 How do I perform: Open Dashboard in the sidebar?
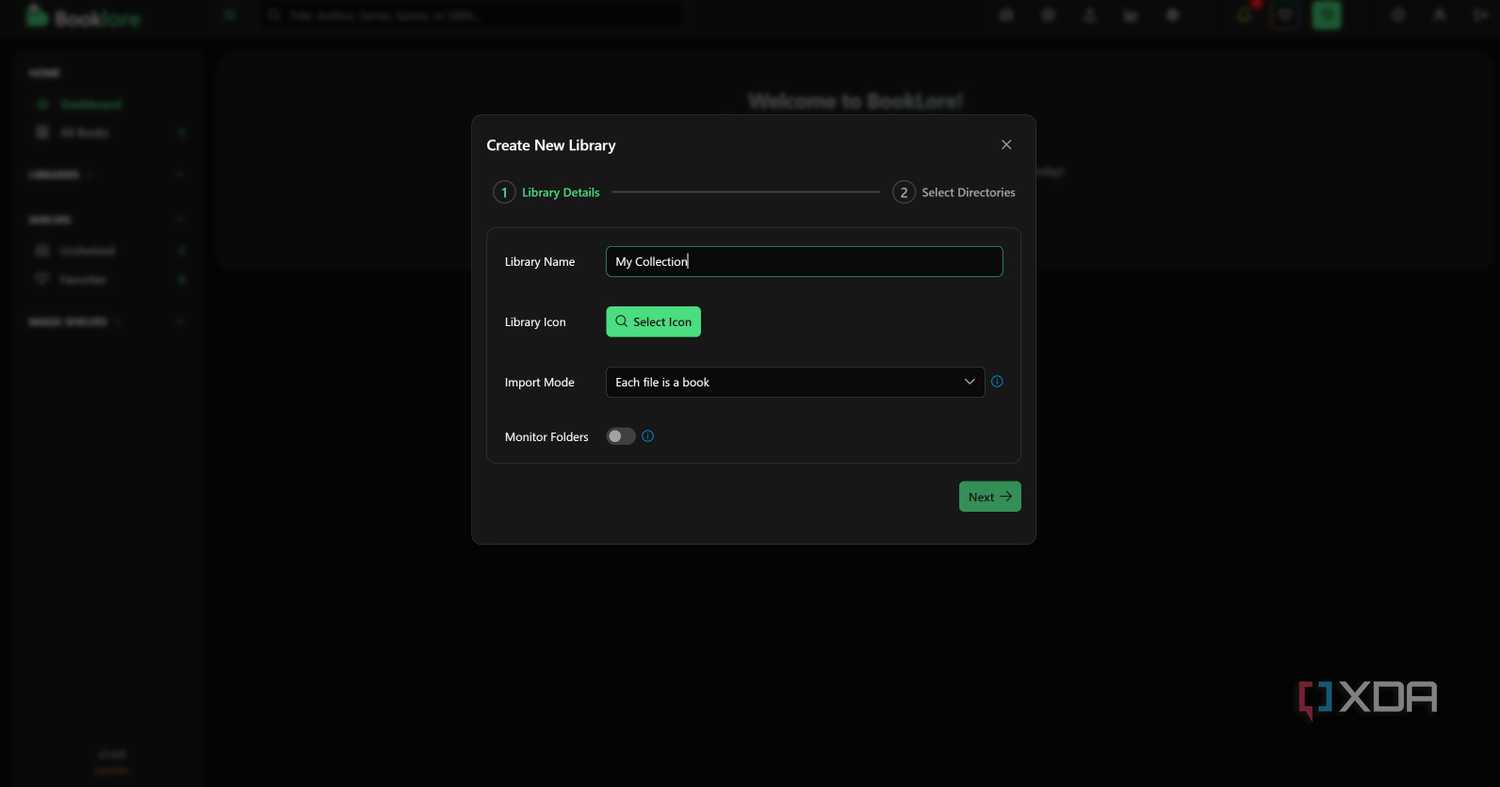(90, 104)
